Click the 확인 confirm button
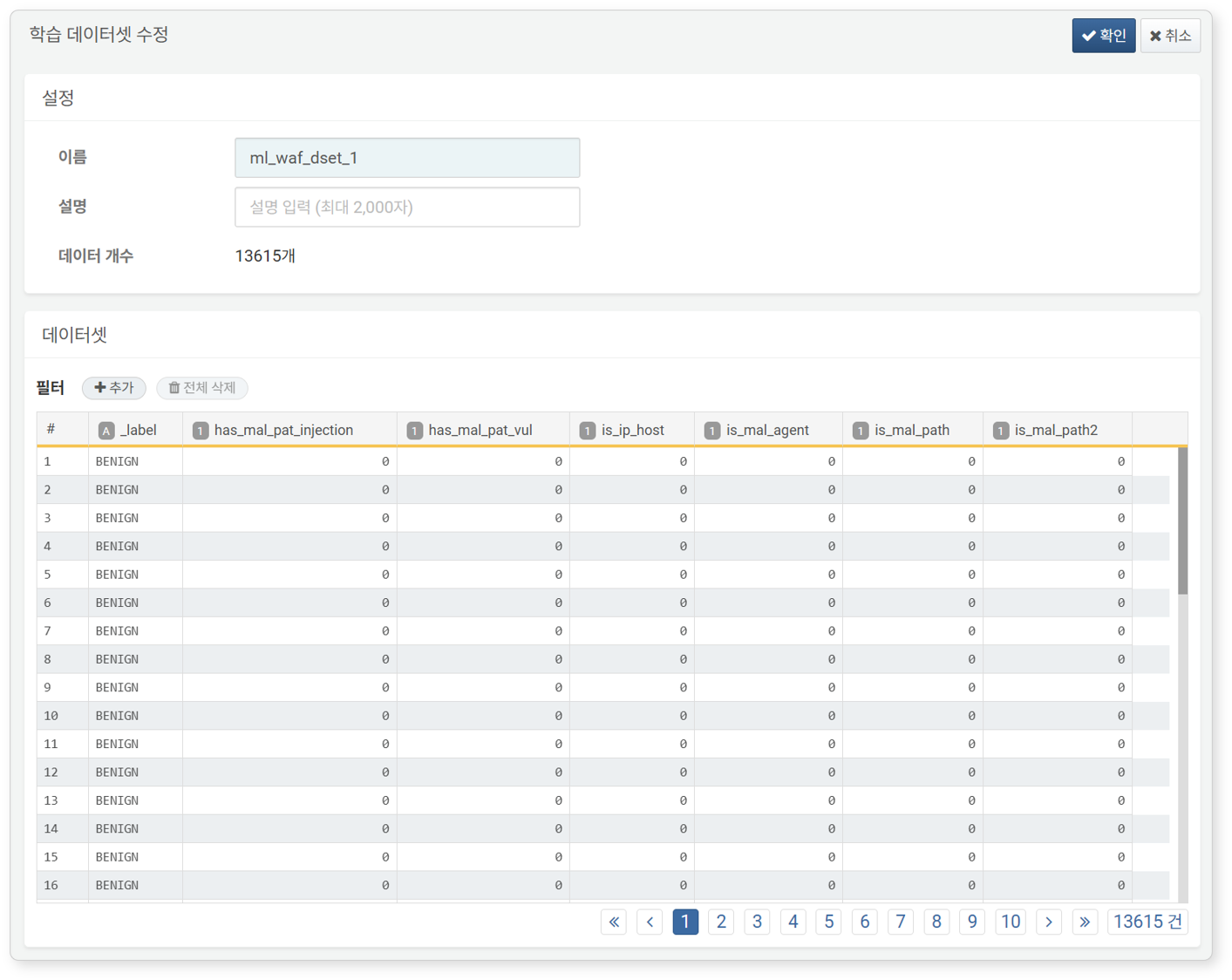Image resolution: width=1232 pixels, height=980 pixels. tap(1103, 36)
